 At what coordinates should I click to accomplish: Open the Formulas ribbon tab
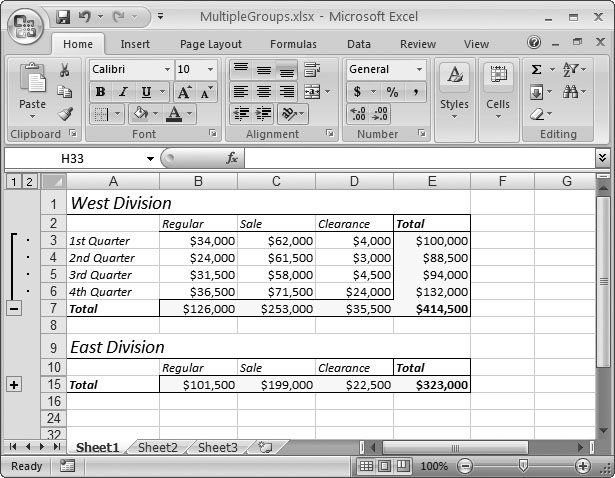tap(293, 44)
